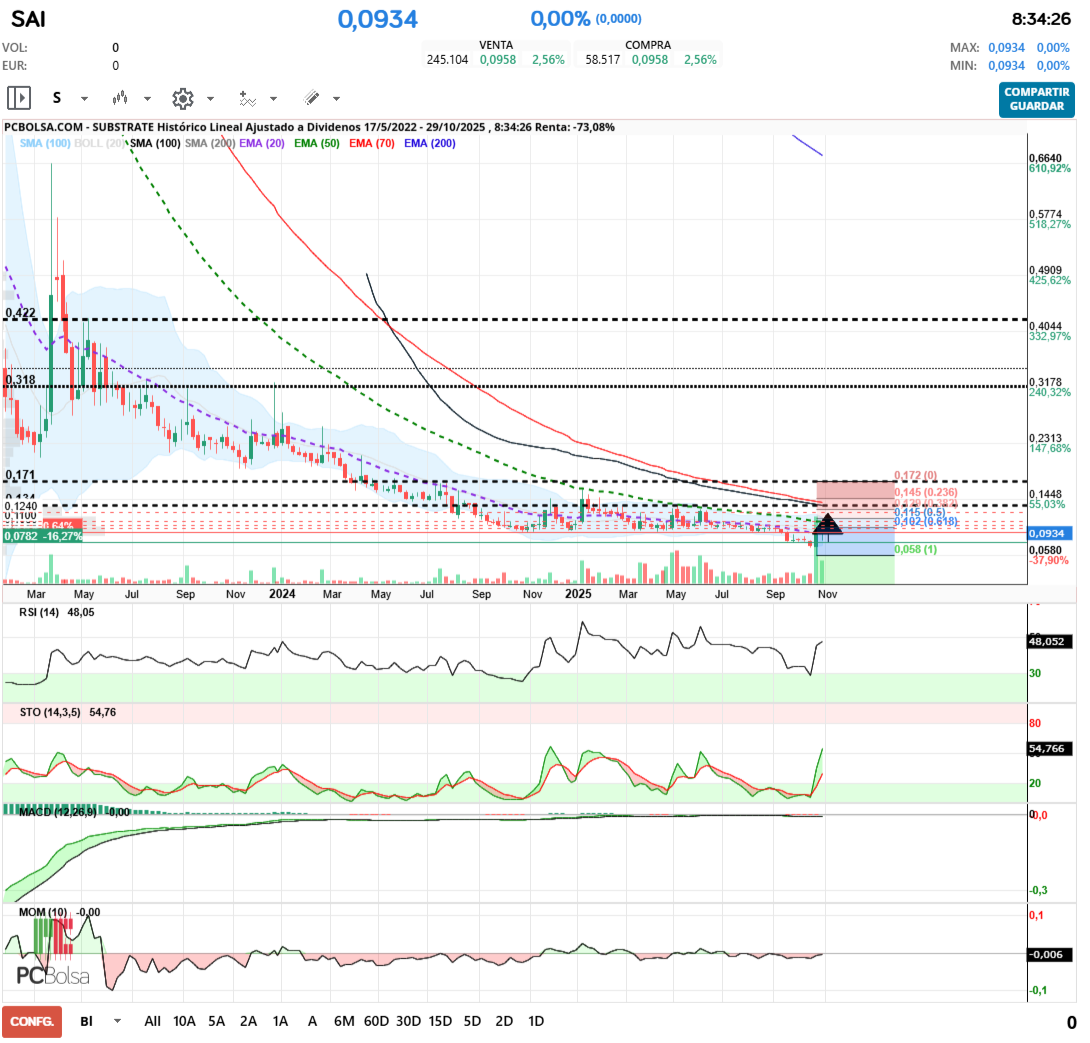The image size is (1090, 1043).
Task: Toggle the EMA (50) indicator legend
Action: click(315, 144)
